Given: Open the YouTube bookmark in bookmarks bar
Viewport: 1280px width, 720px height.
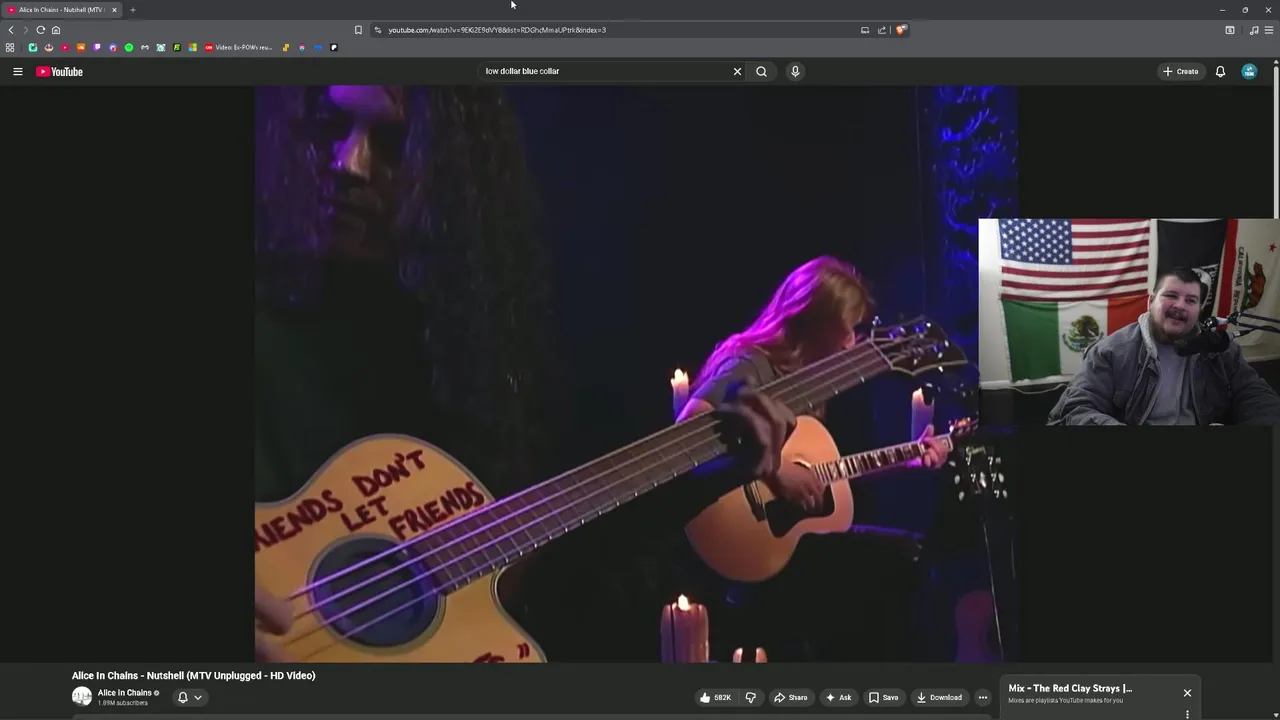Looking at the screenshot, I should pyautogui.click(x=65, y=47).
